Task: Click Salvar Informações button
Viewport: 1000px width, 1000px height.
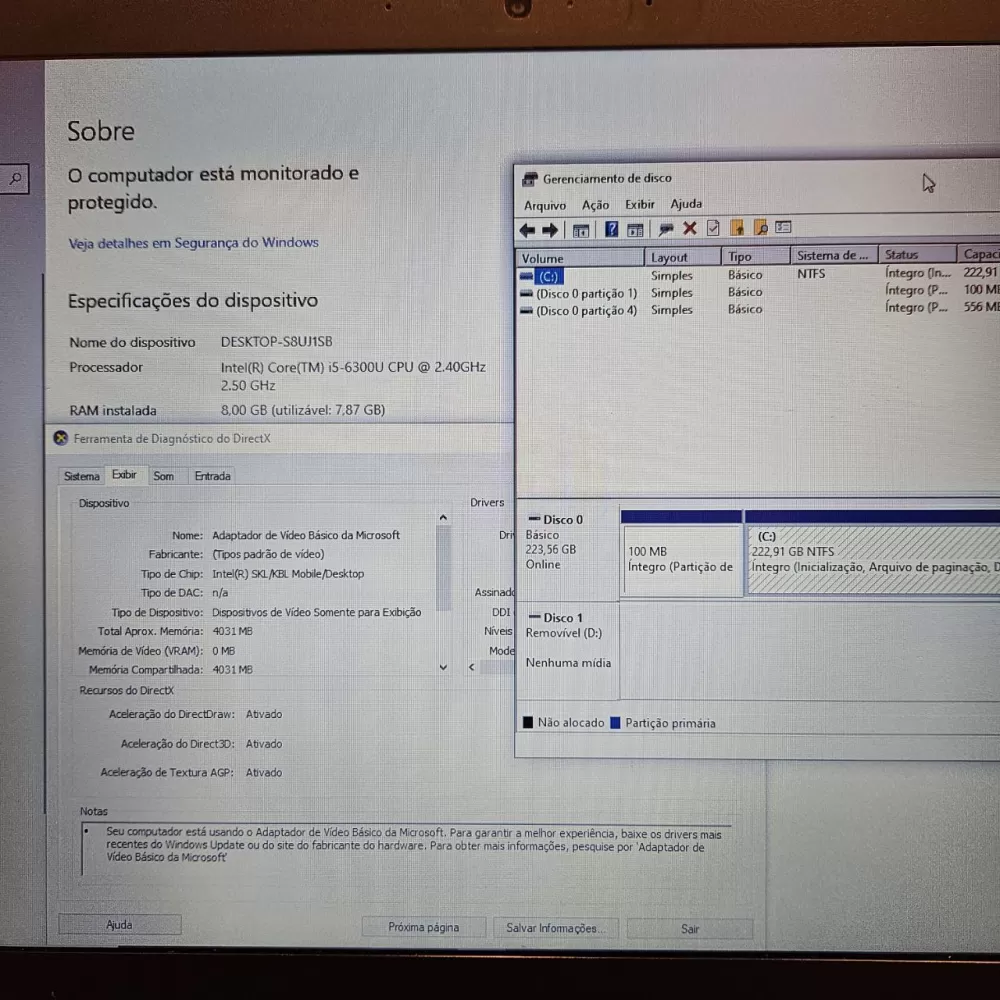Action: click(554, 929)
